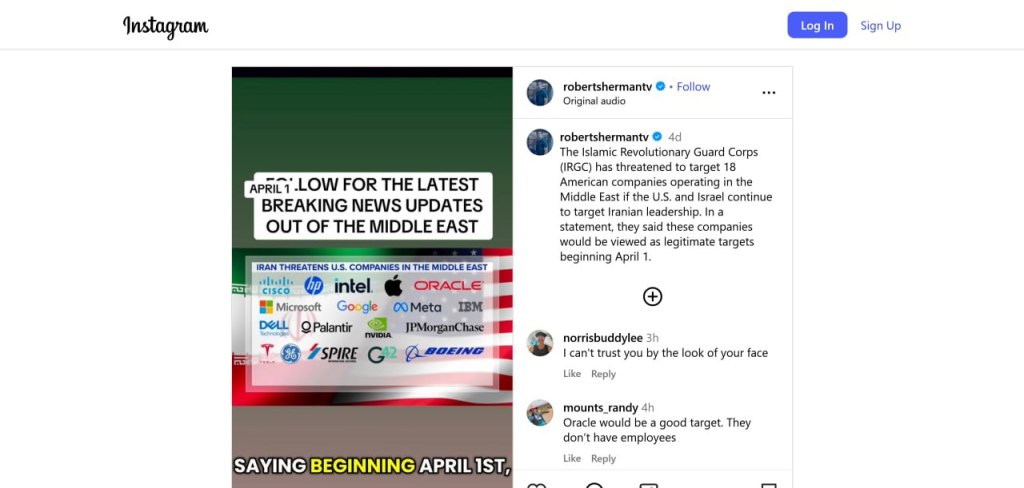Image resolution: width=1024 pixels, height=488 pixels.
Task: Open the Original audio link
Action: coord(594,101)
